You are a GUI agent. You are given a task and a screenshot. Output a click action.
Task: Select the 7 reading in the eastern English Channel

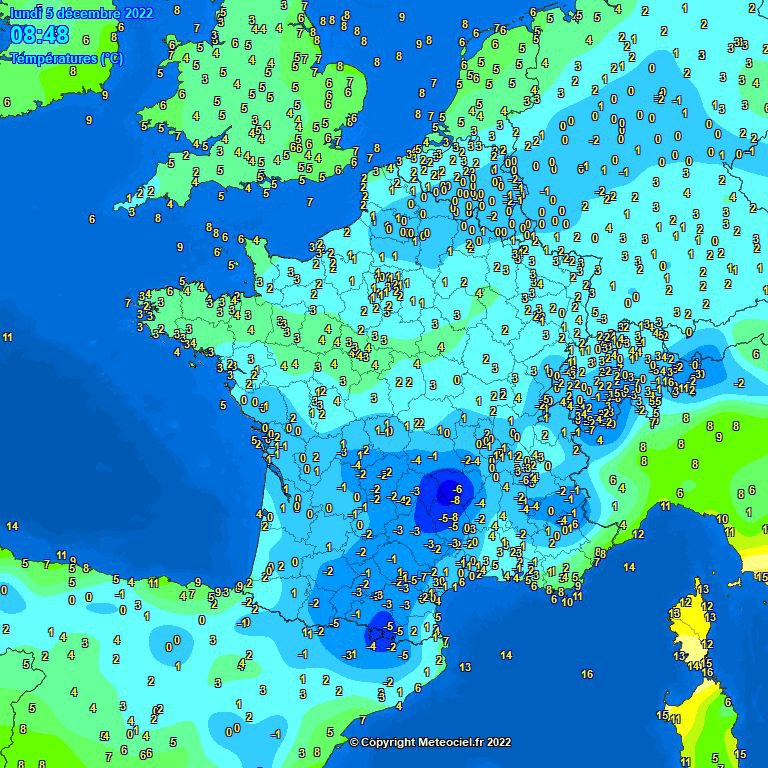click(310, 202)
